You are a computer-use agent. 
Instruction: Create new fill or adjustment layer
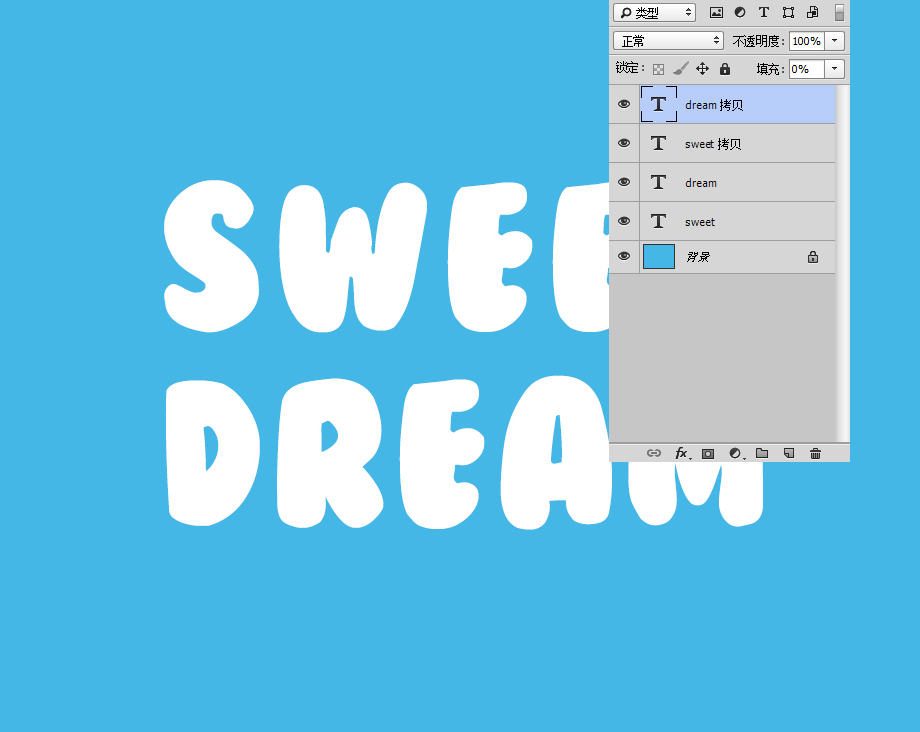click(x=736, y=453)
